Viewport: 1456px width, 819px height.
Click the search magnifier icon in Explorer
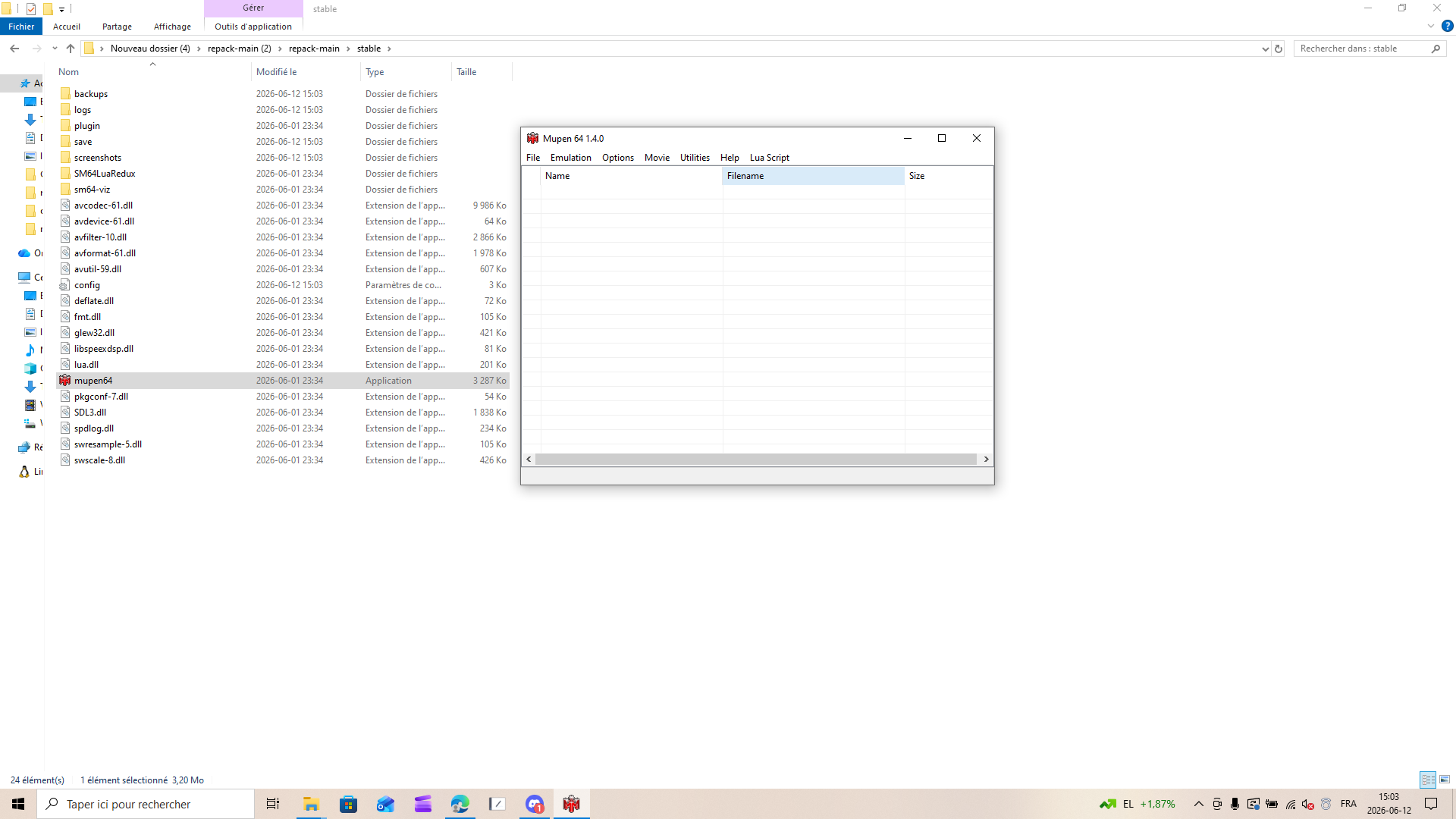point(1436,49)
